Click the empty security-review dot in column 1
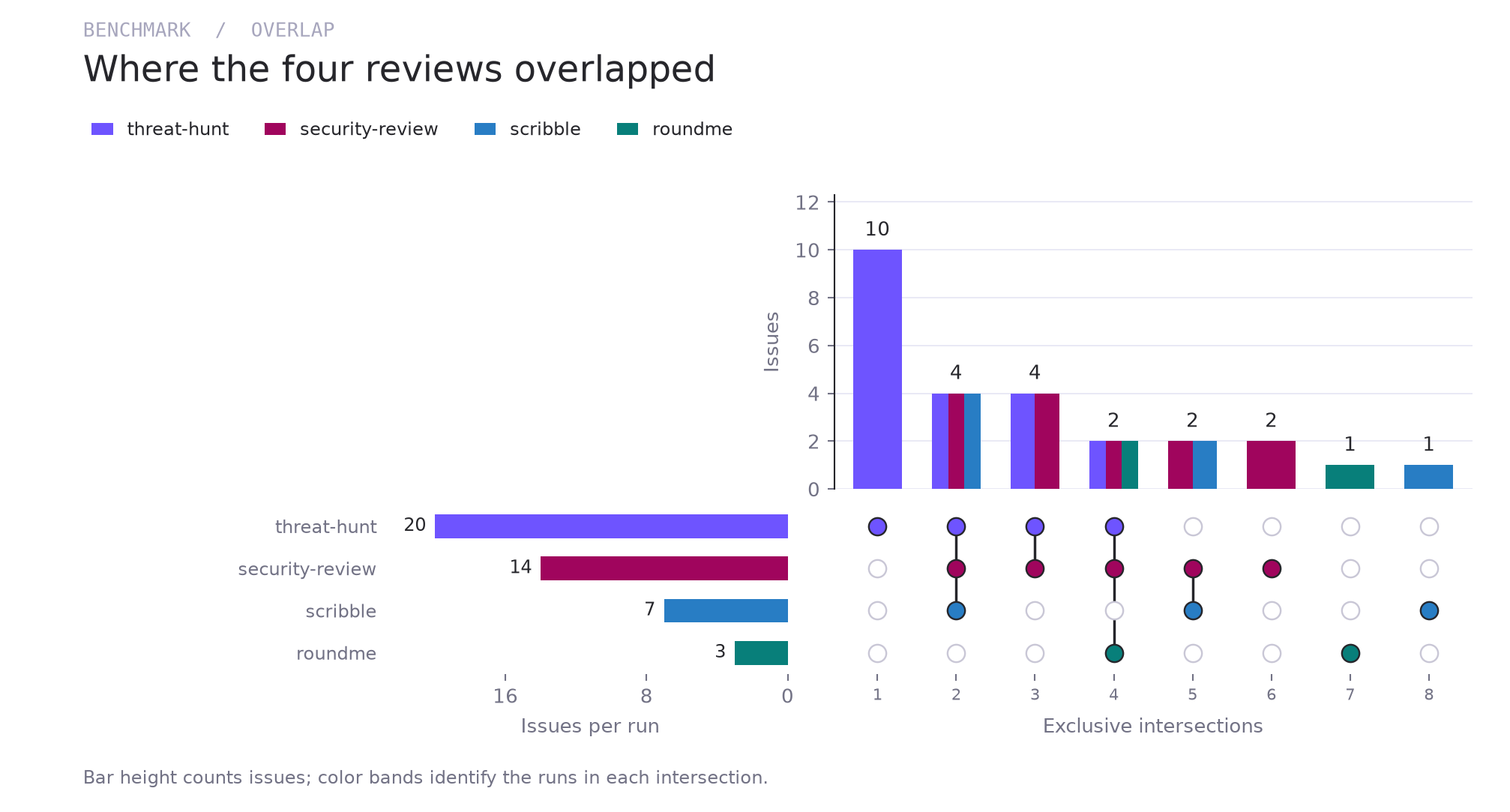The width and height of the screenshot is (1510, 812). [x=877, y=568]
